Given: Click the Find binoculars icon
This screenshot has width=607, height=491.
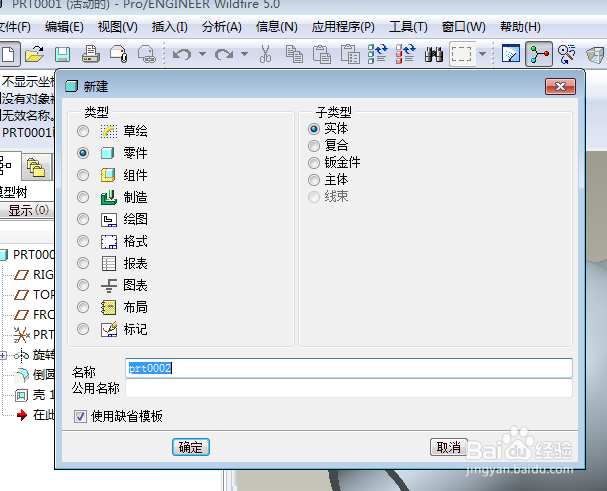Looking at the screenshot, I should (434, 54).
